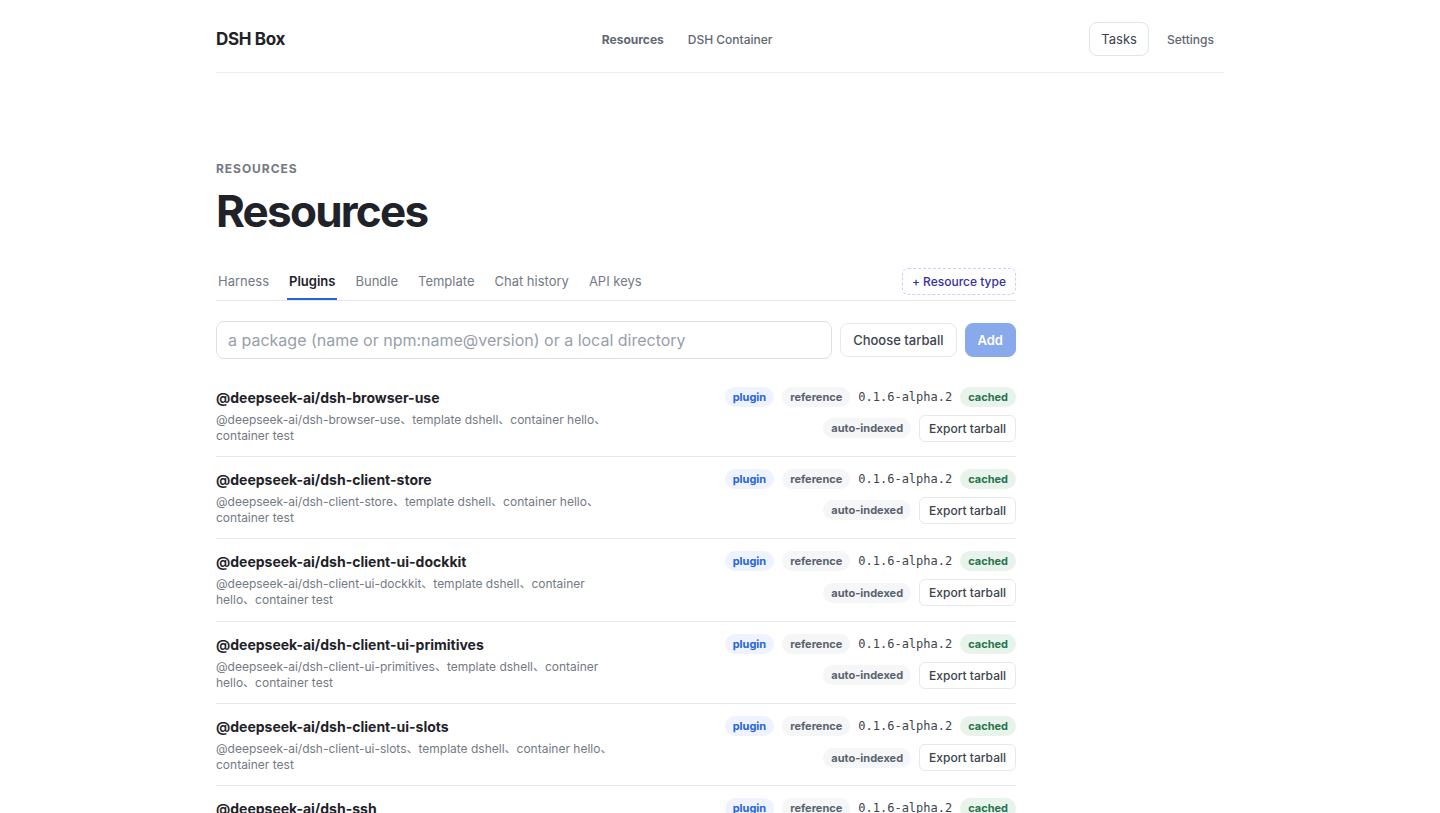
Task: Click the Resources page heading
Action: (322, 212)
